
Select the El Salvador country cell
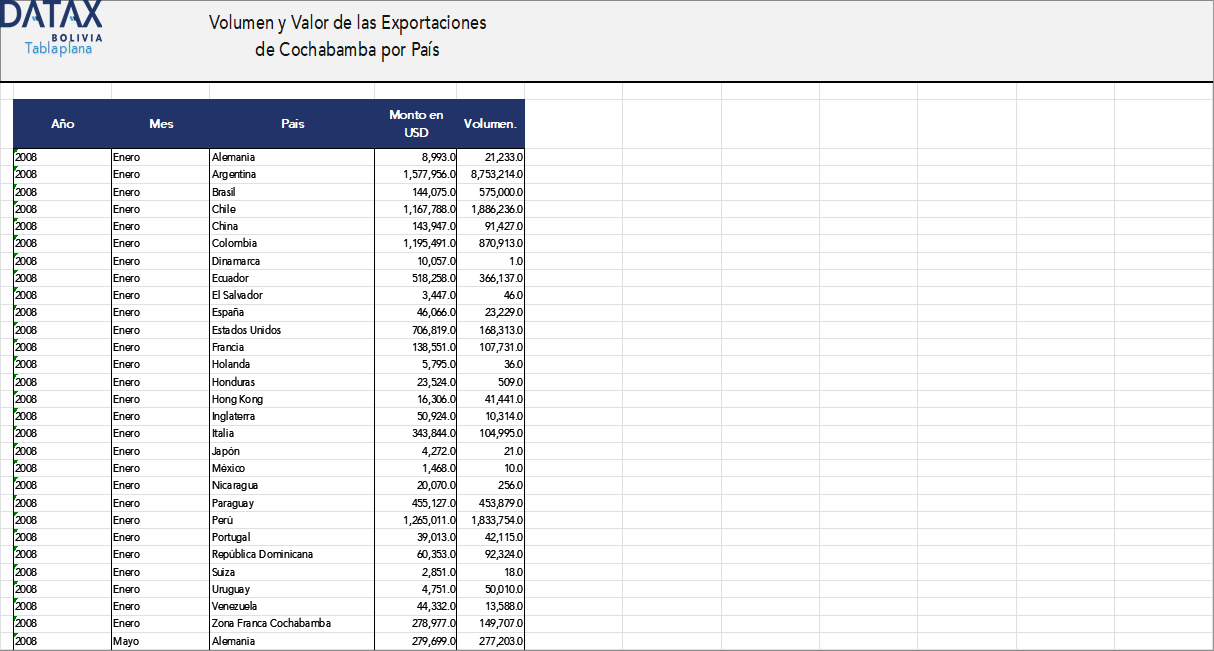click(292, 295)
